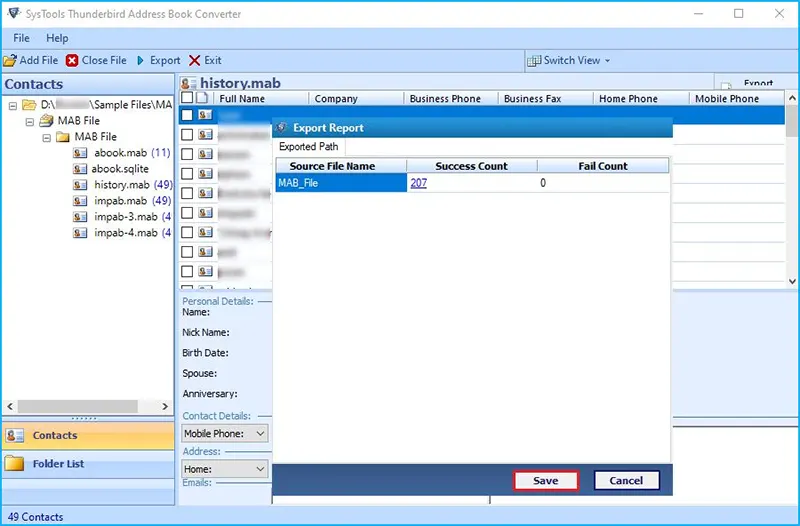Open the 207 success count link
This screenshot has width=800, height=526.
[x=418, y=183]
